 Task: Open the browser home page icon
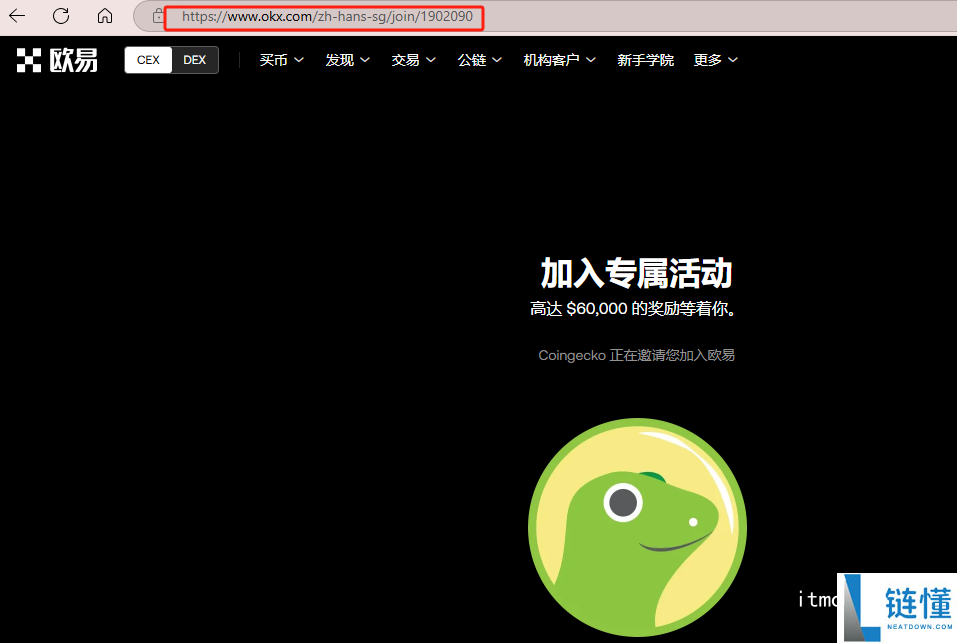pos(105,16)
